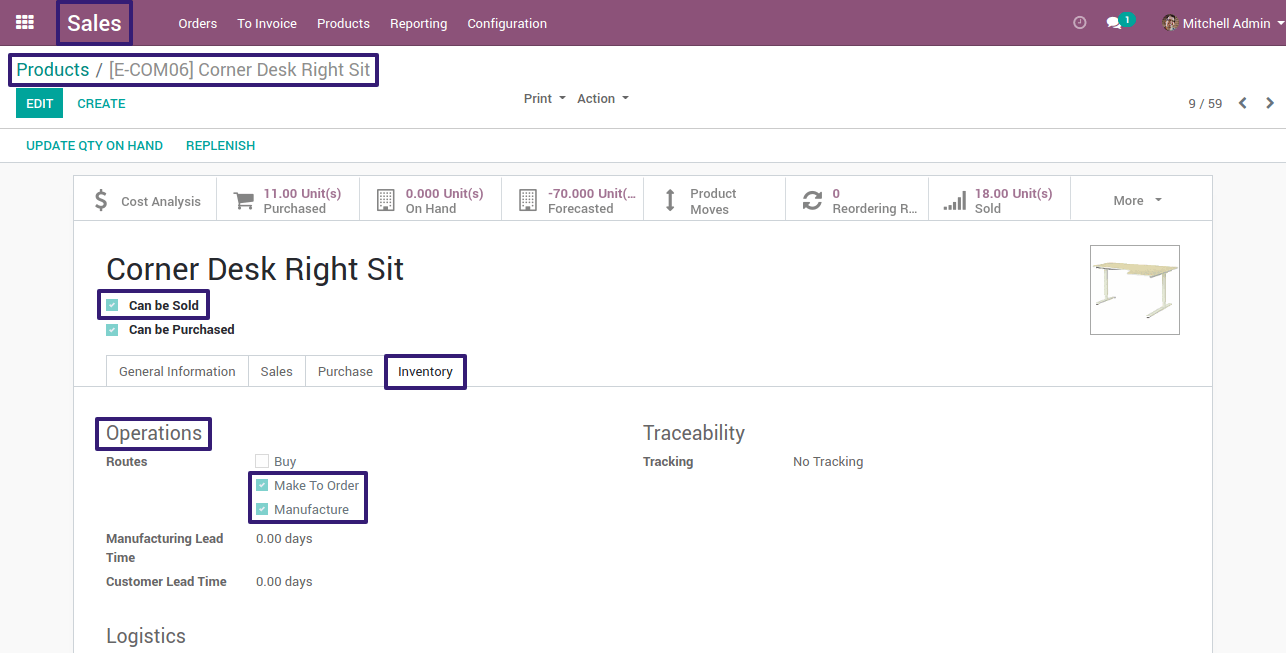Open the Reporting menu
Viewport: 1286px width, 653px height.
419,23
